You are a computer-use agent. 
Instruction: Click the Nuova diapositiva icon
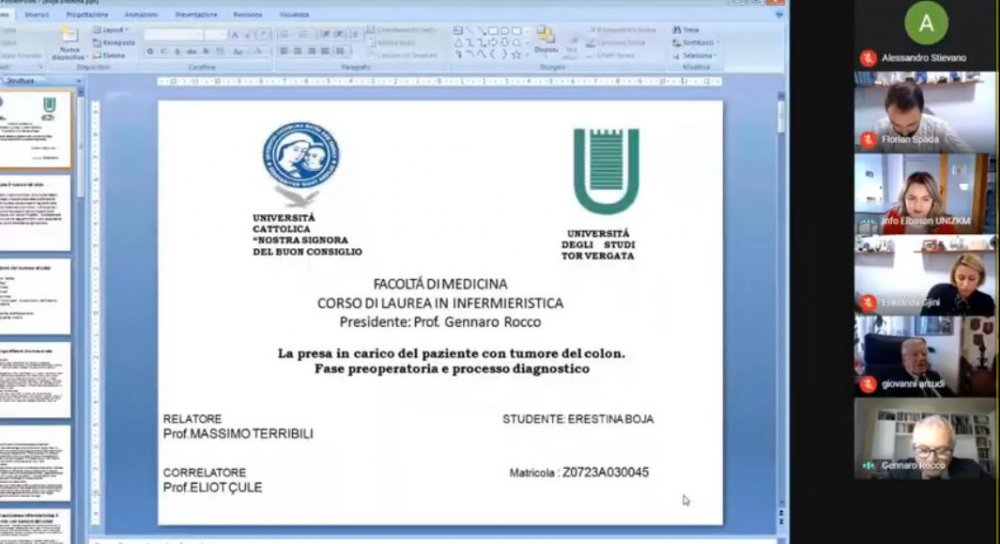(x=68, y=34)
